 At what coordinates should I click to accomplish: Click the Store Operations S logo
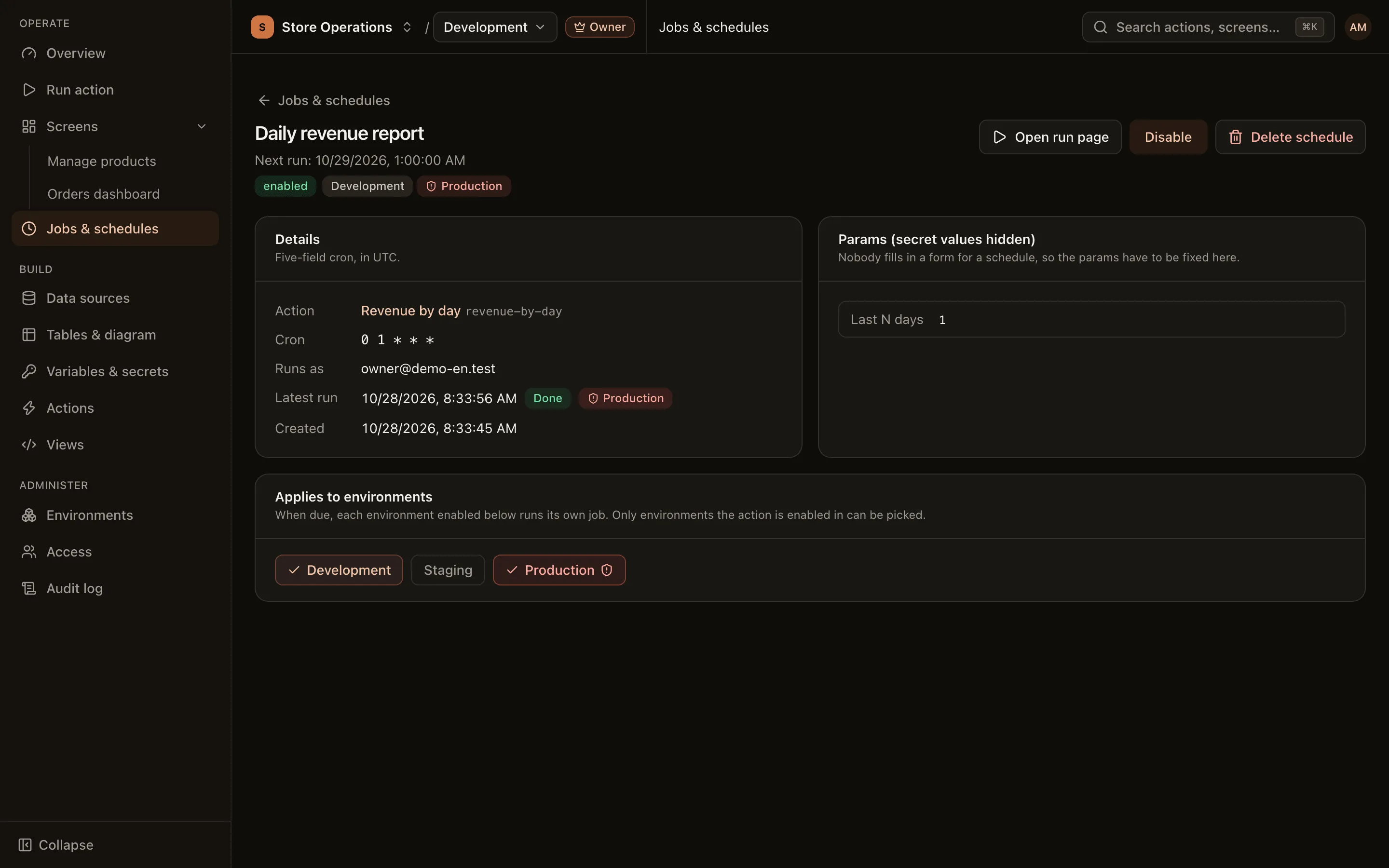click(x=262, y=27)
